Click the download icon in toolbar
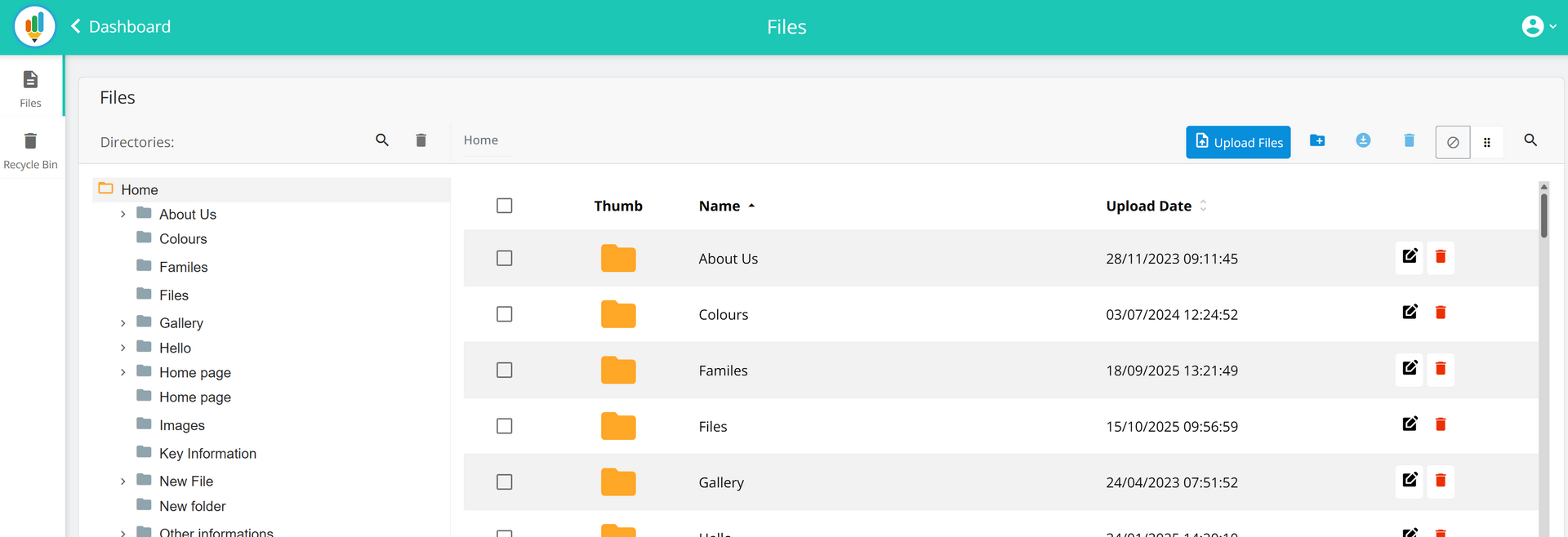The width and height of the screenshot is (1568, 537). point(1362,141)
